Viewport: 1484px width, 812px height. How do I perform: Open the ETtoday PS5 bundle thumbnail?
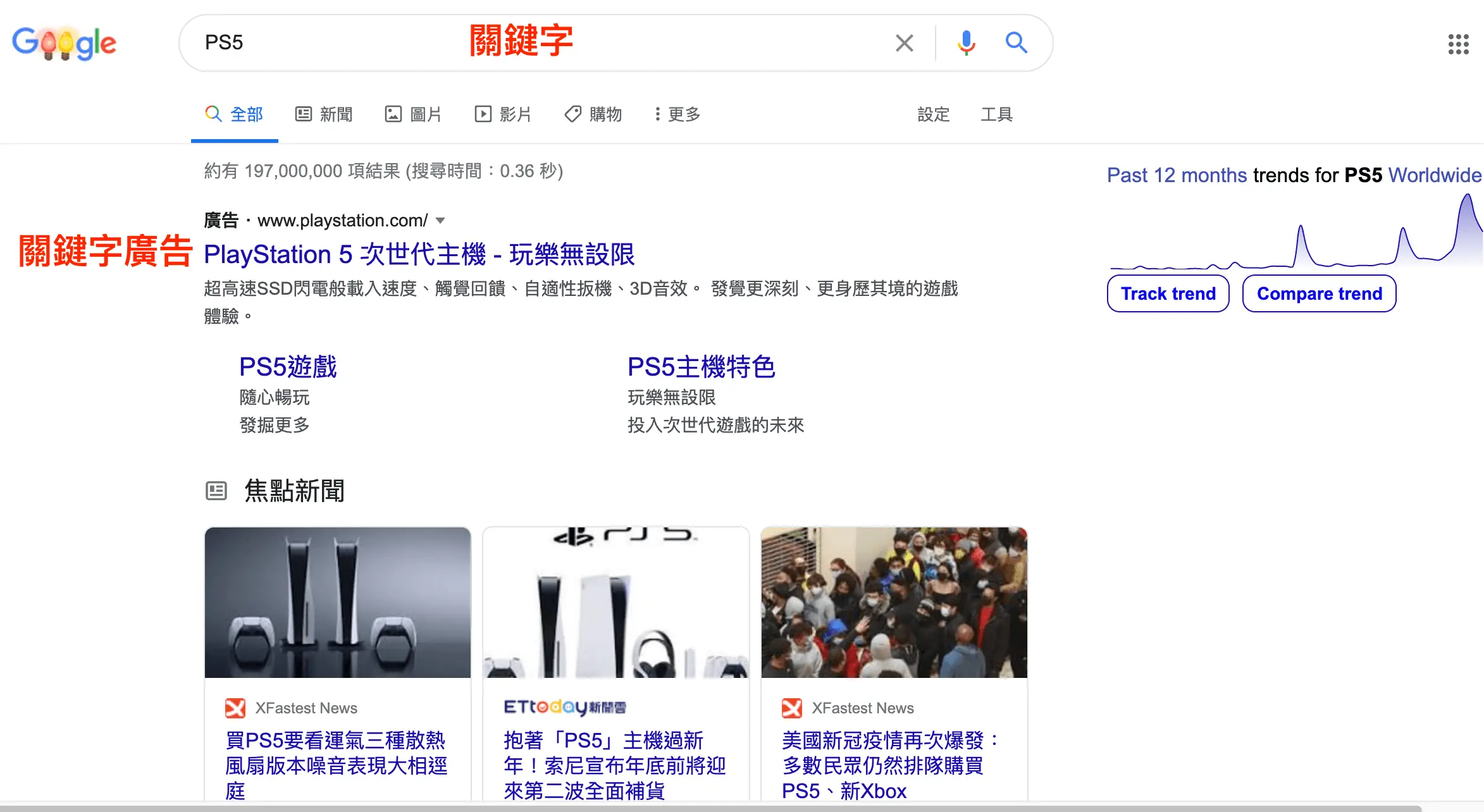tap(616, 603)
